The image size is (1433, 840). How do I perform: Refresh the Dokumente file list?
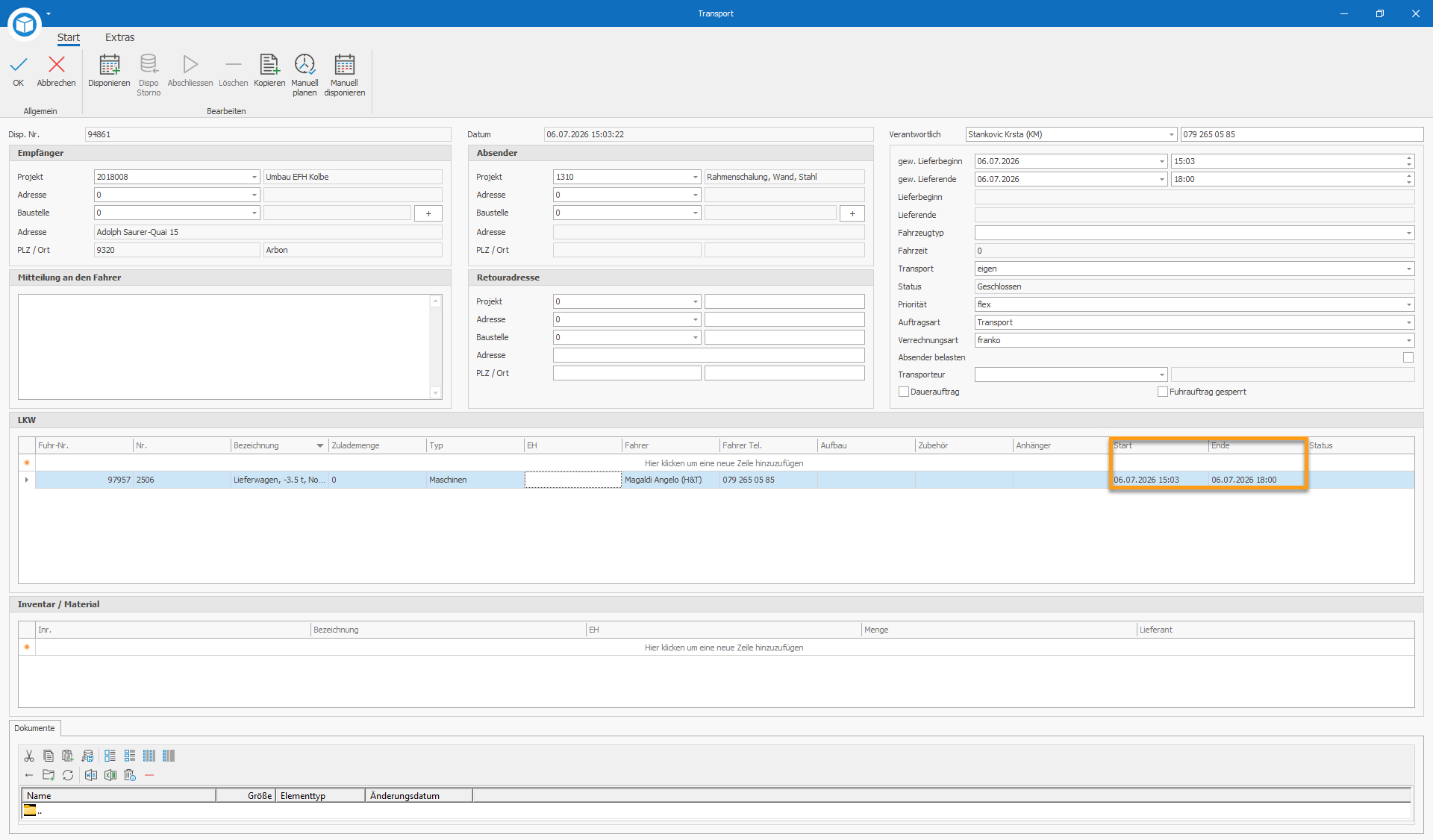point(68,775)
